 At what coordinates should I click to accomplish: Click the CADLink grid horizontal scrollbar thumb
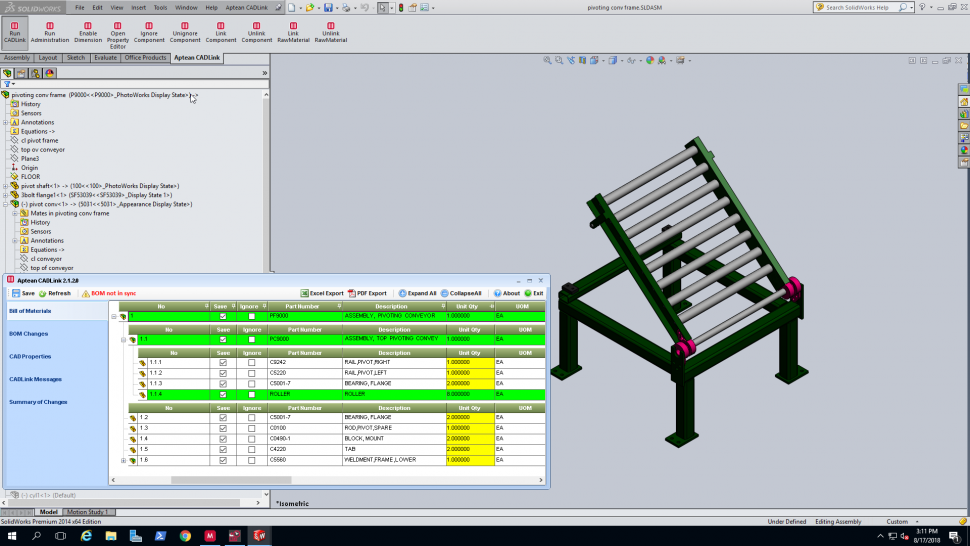(231, 480)
